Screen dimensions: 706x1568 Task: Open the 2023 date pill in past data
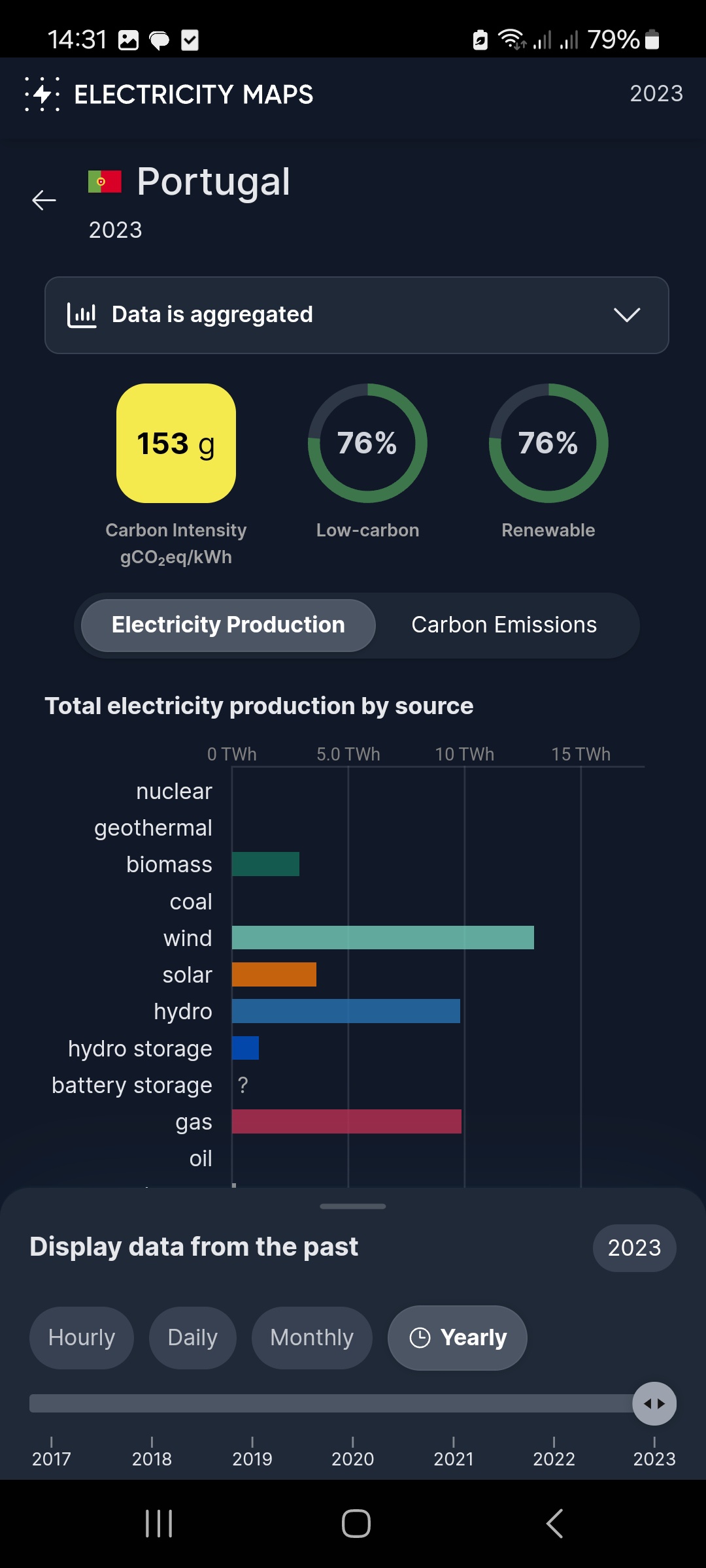pyautogui.click(x=634, y=1248)
